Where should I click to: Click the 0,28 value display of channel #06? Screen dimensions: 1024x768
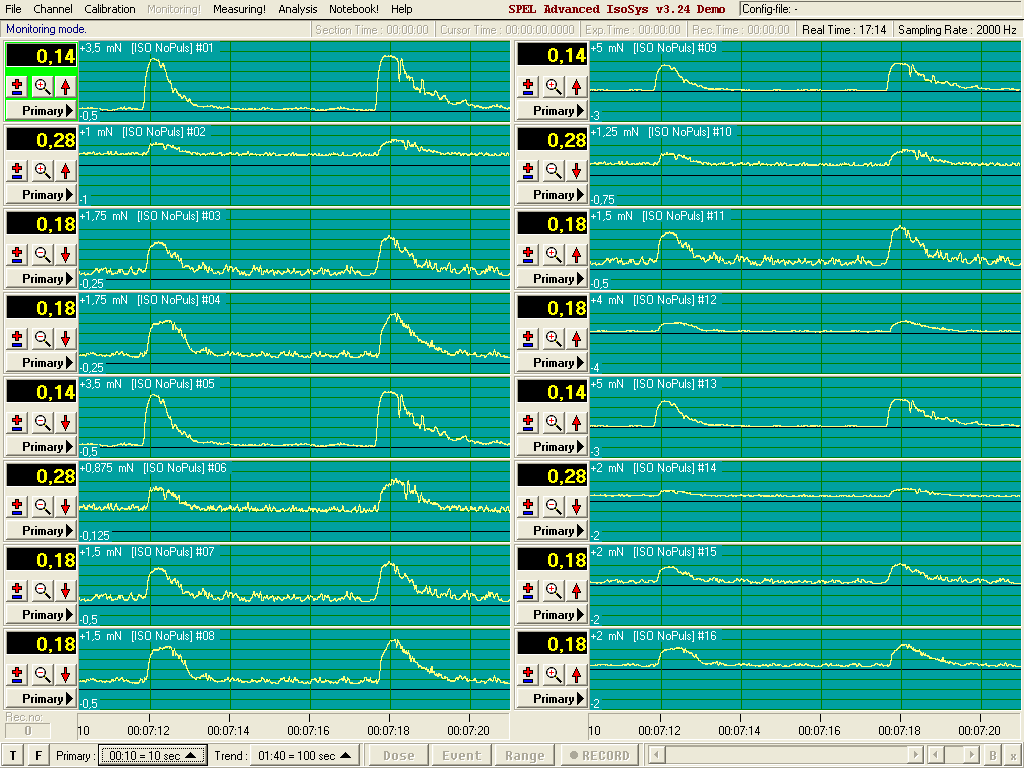(x=42, y=476)
